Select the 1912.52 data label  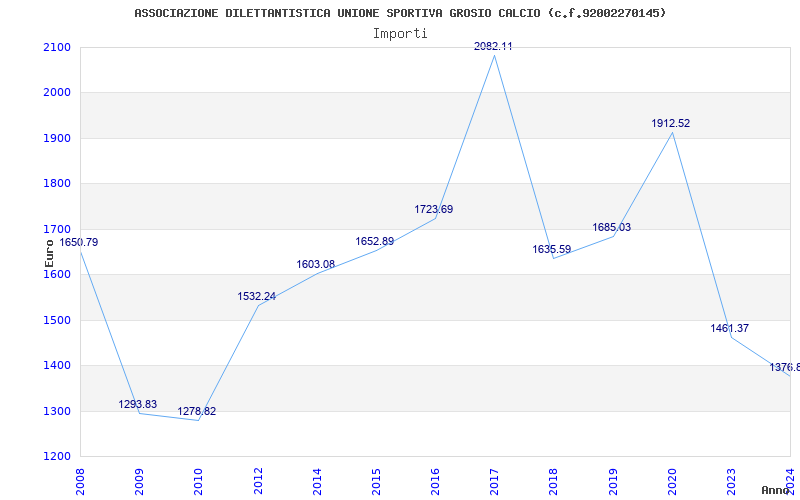point(670,123)
